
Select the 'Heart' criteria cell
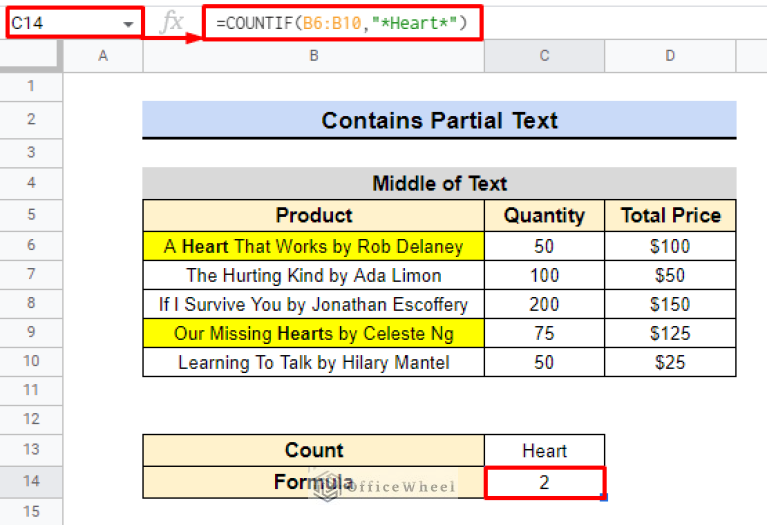544,450
